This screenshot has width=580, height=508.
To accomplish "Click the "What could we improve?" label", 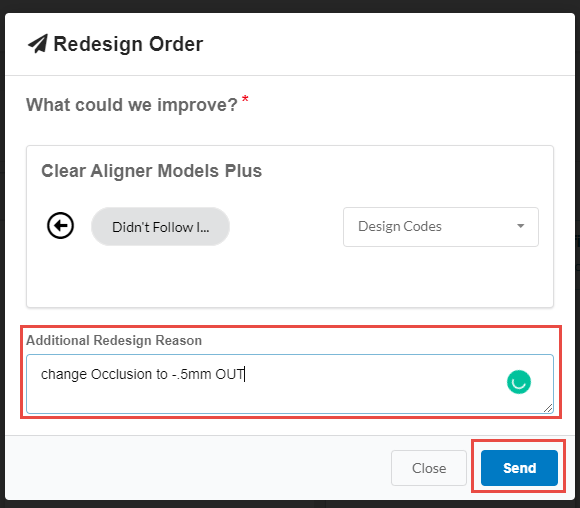I will [x=132, y=105].
